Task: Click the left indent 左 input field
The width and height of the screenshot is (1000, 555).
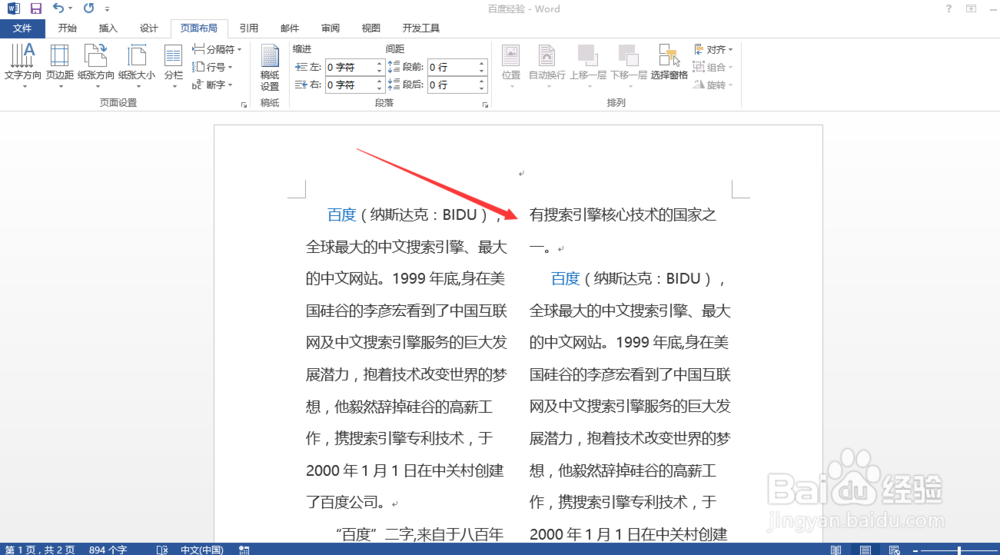Action: point(350,67)
